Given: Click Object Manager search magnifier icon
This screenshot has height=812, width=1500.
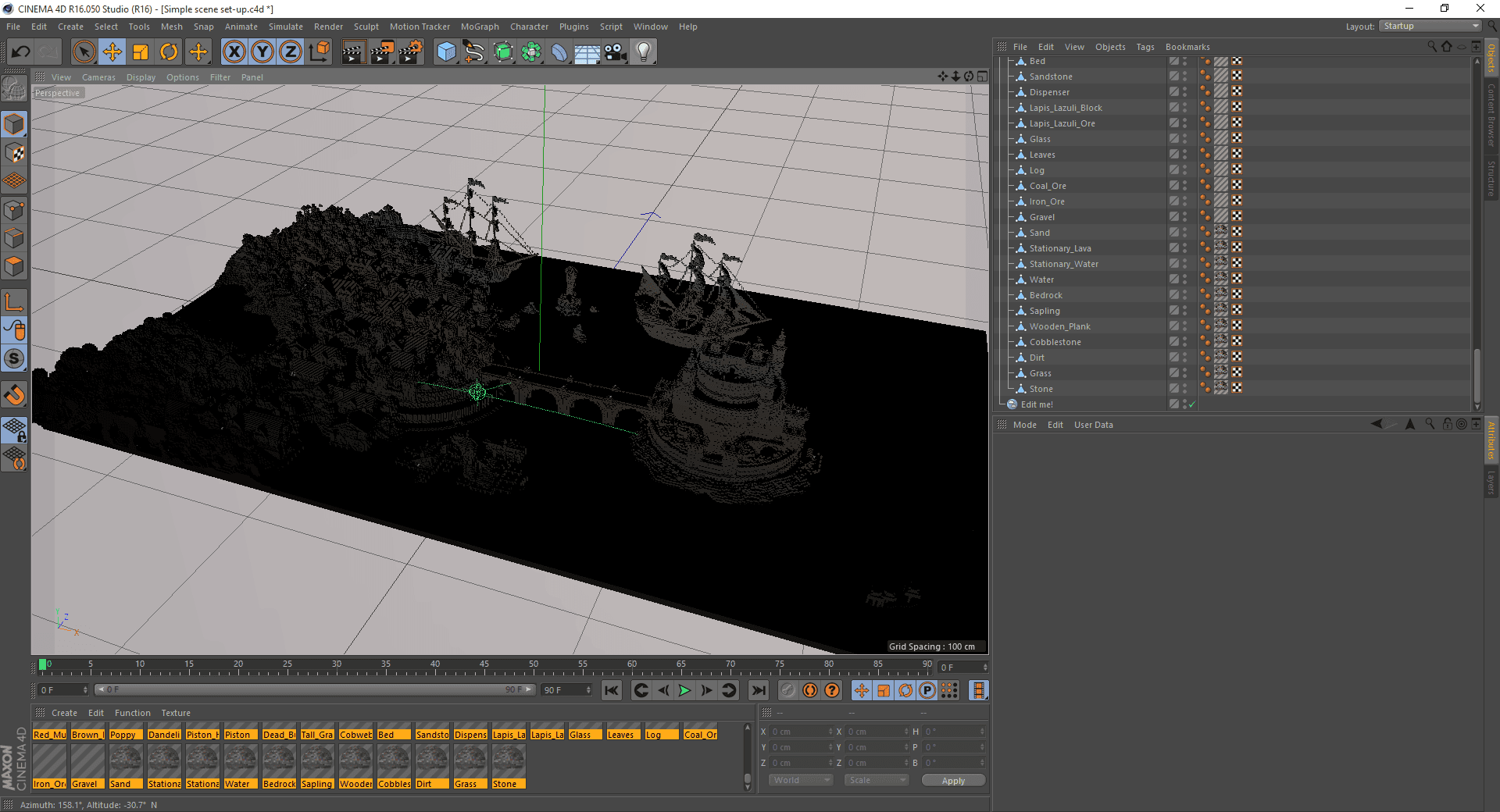Looking at the screenshot, I should [1432, 46].
